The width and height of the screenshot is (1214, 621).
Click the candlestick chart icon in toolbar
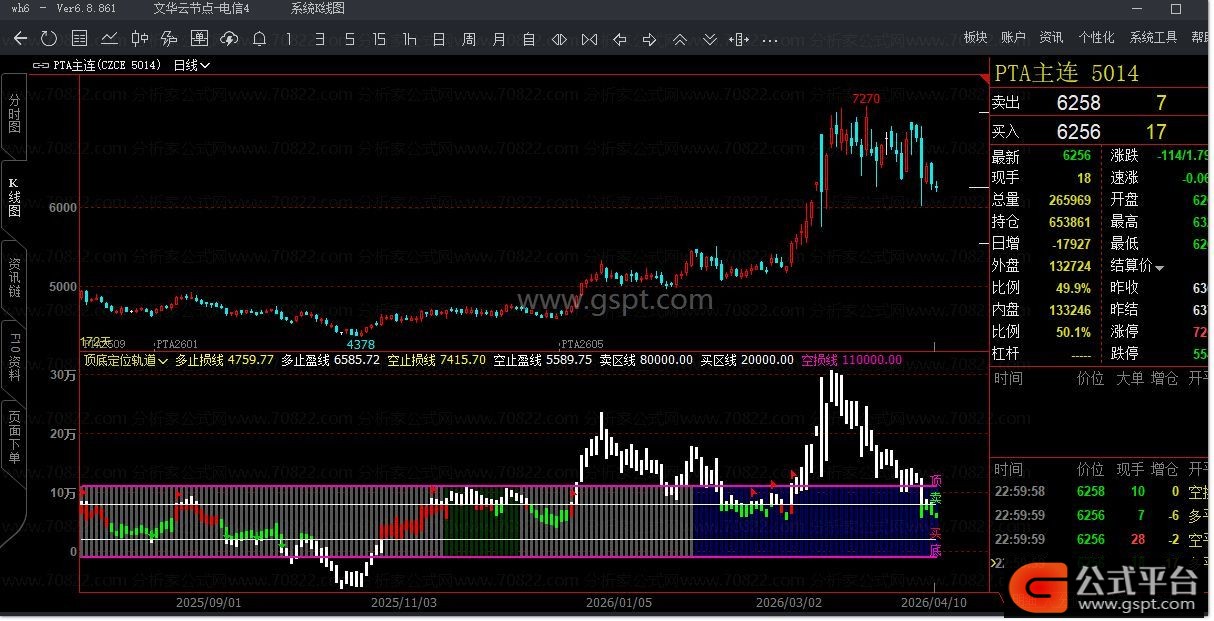point(140,39)
